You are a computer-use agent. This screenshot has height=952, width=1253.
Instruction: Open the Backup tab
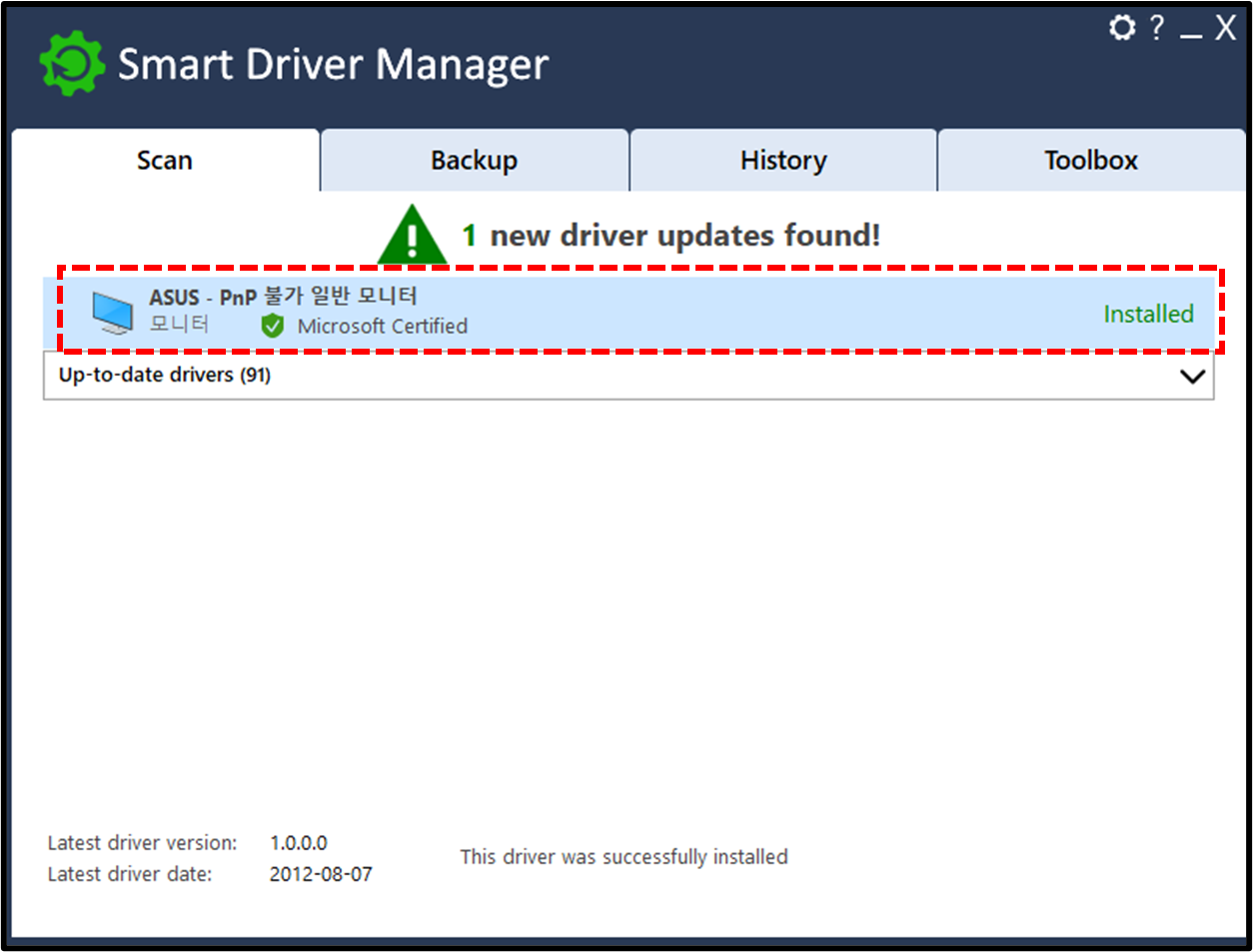tap(475, 160)
